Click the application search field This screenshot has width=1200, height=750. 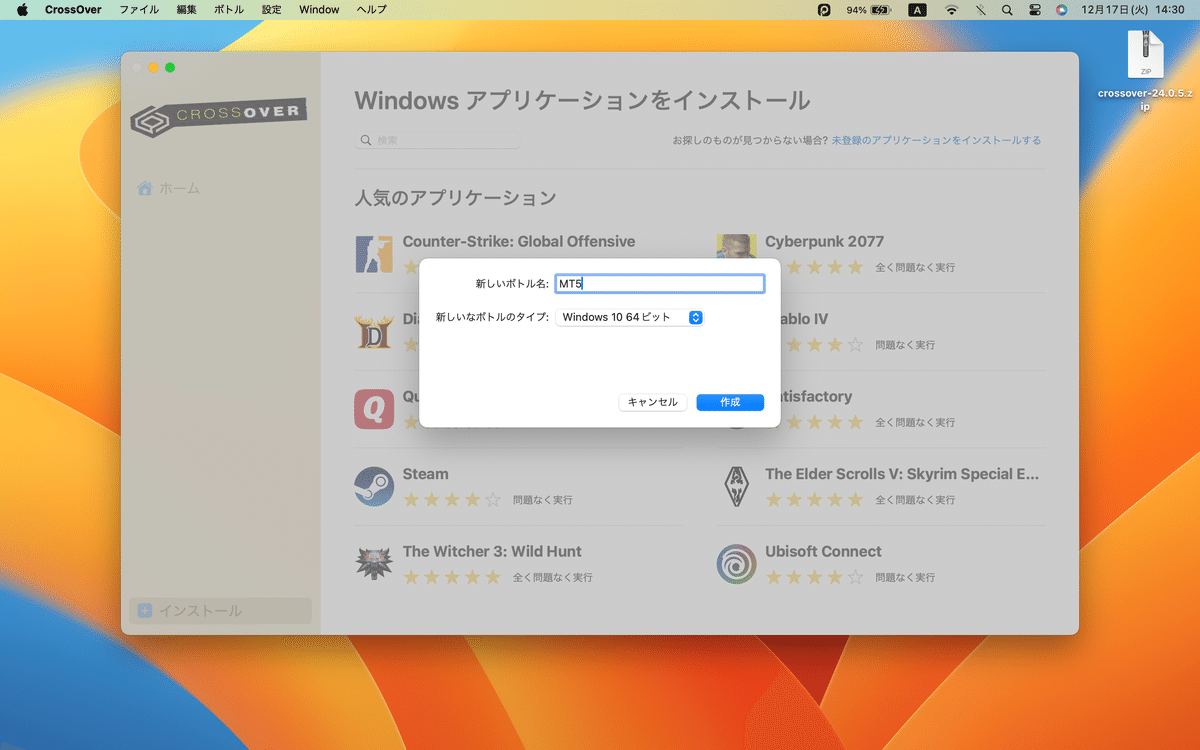437,140
